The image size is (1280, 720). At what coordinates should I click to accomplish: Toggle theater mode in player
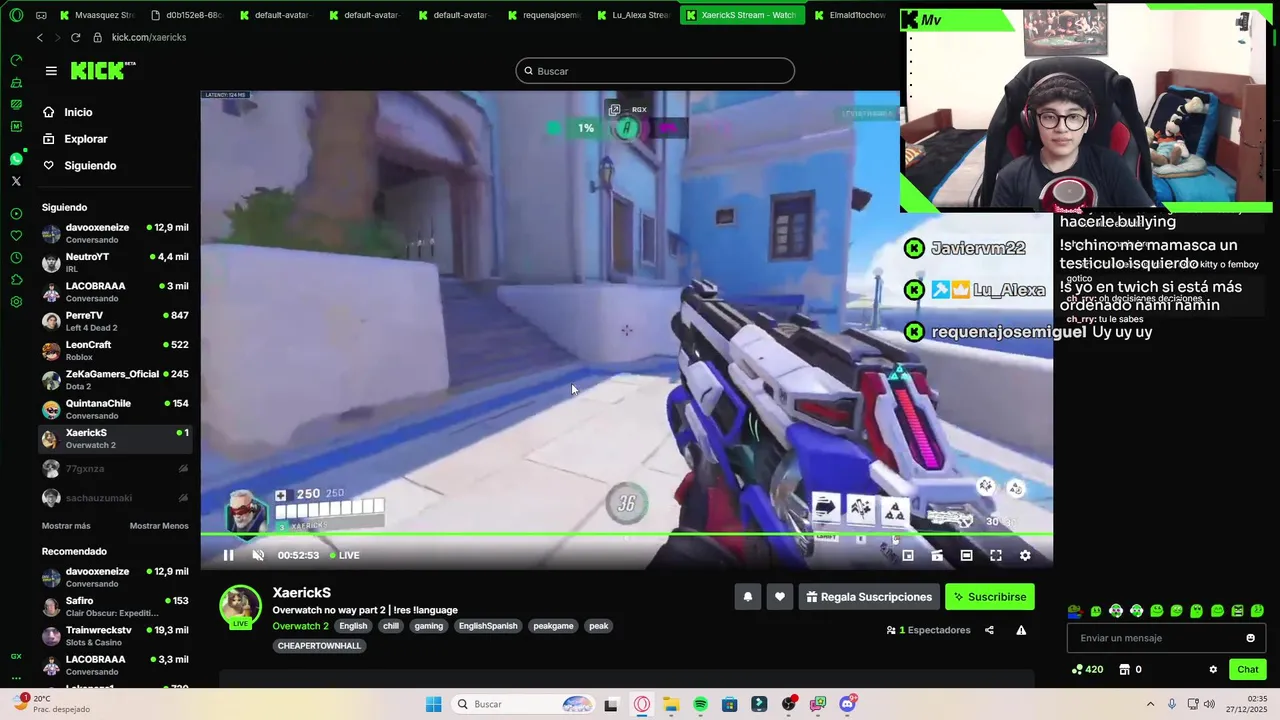[966, 555]
